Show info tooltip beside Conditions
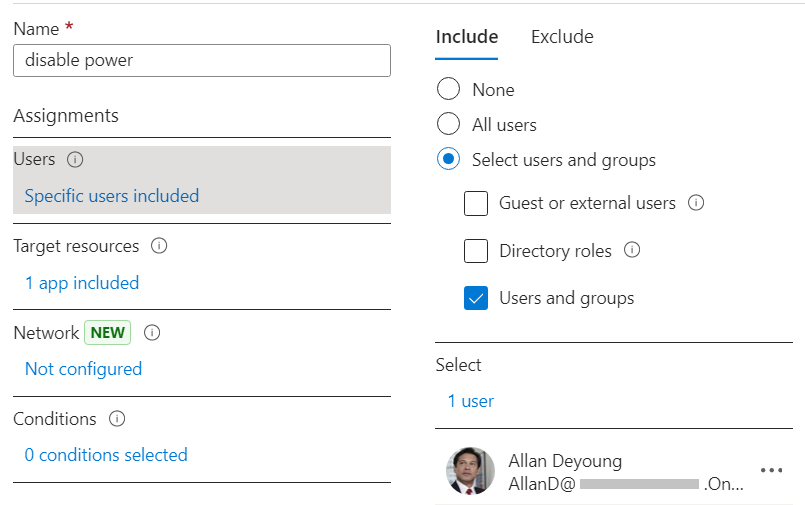805x505 pixels. point(117,419)
